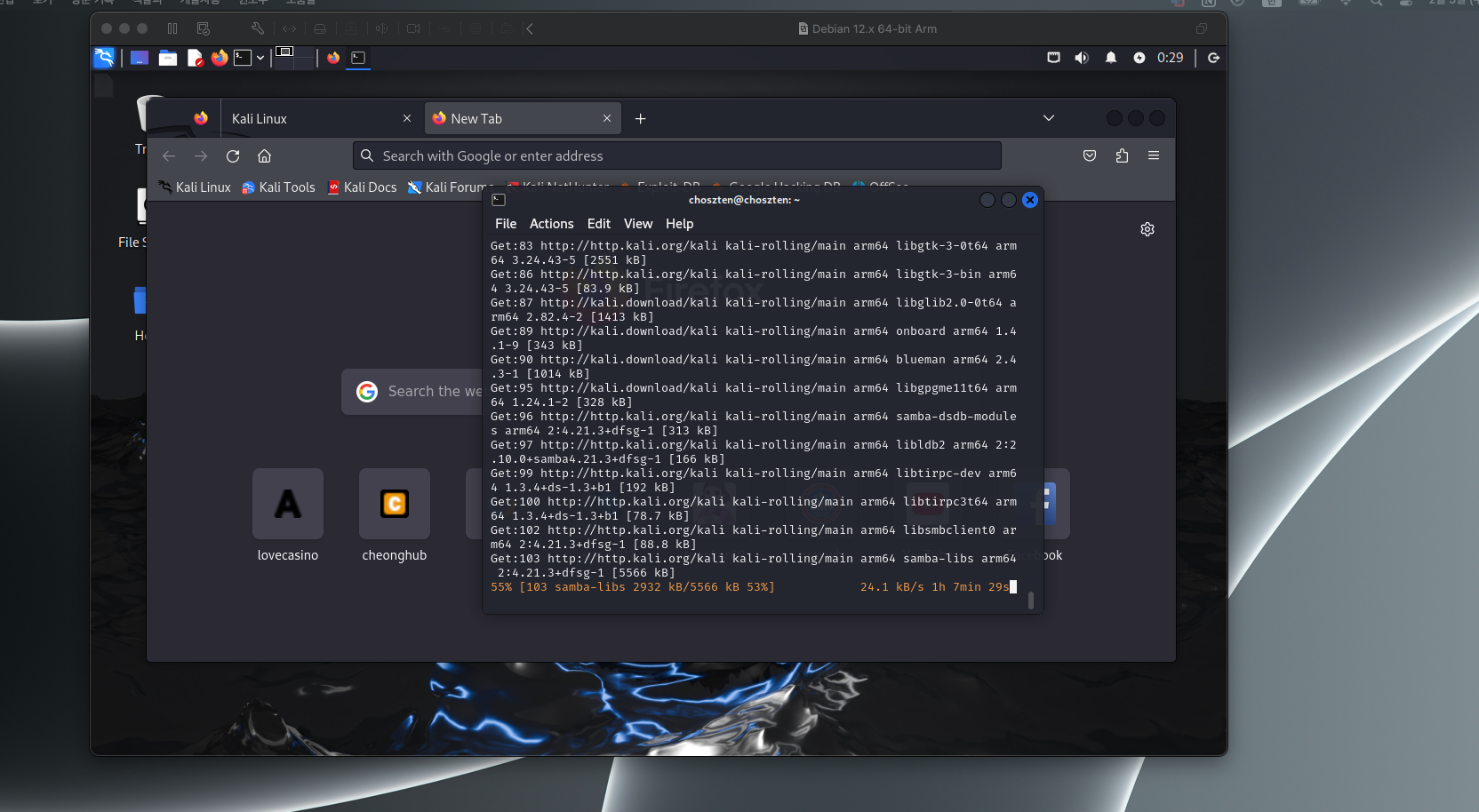Launch Firefox from the Kali panel launcher
Image resolution: width=1479 pixels, height=812 pixels.
(x=220, y=58)
